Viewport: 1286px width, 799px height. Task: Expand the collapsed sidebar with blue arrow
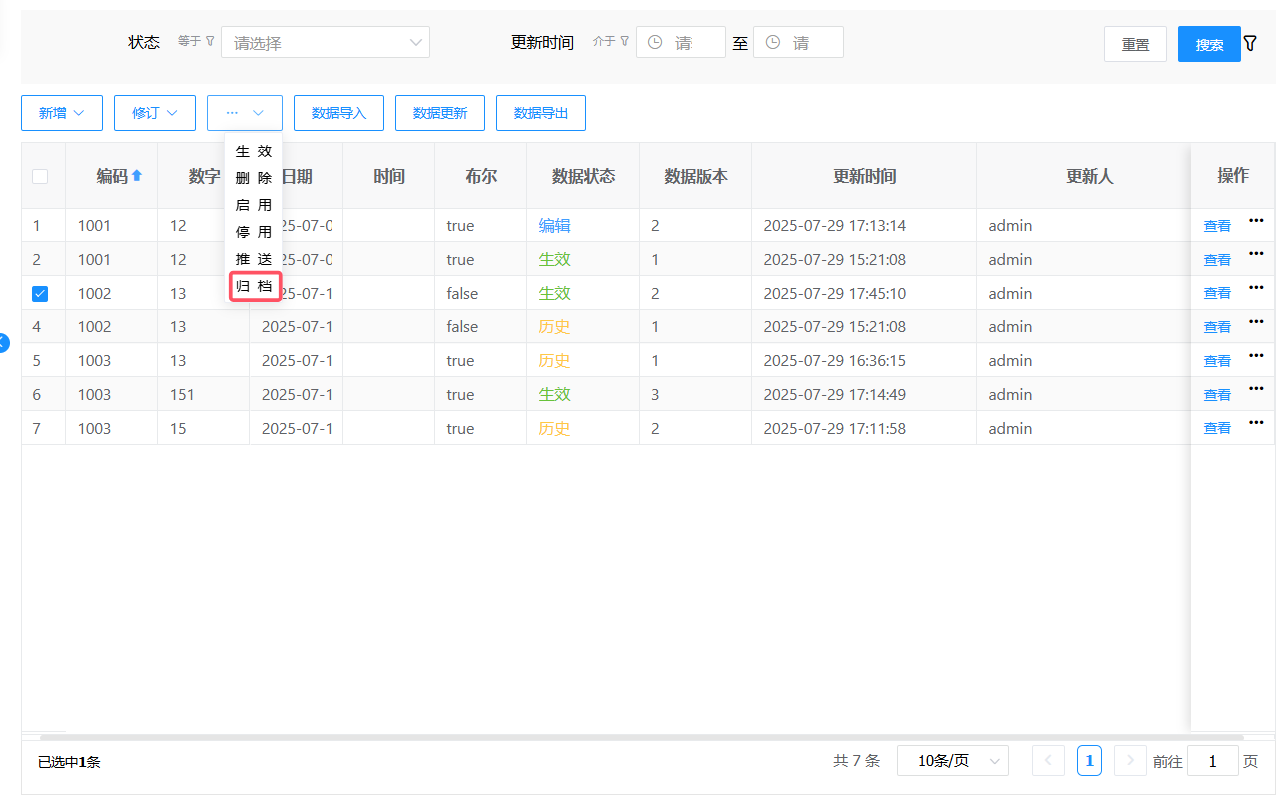click(x=3, y=343)
